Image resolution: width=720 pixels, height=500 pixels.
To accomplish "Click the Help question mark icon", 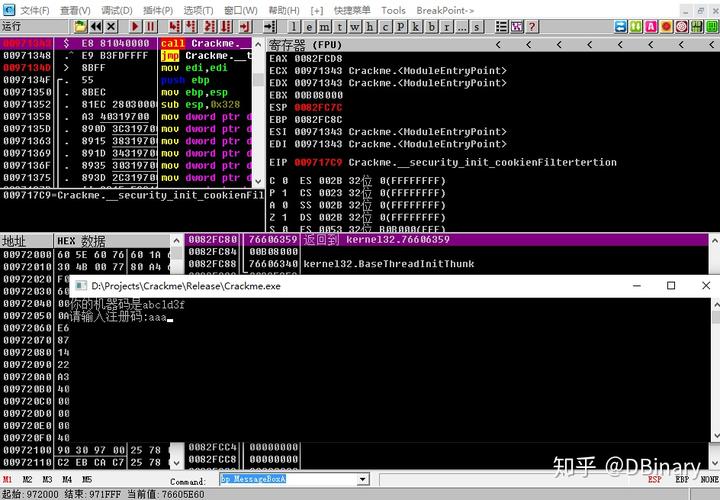I will click(532, 27).
